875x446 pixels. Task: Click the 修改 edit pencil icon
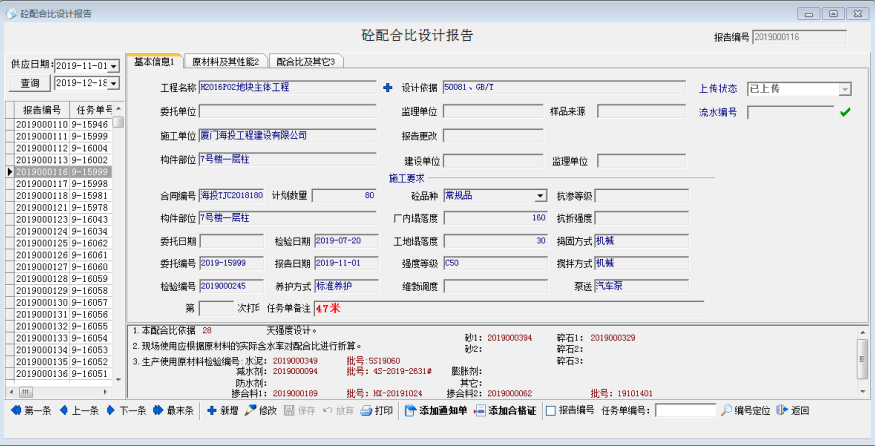251,411
